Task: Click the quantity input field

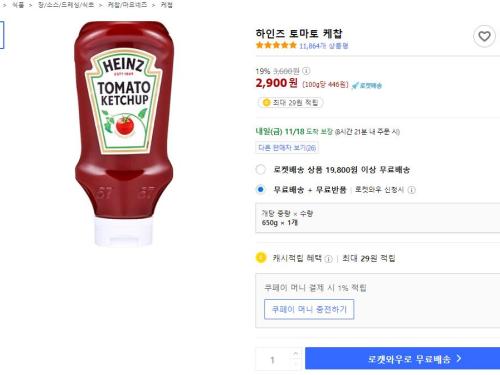Action: 273,359
